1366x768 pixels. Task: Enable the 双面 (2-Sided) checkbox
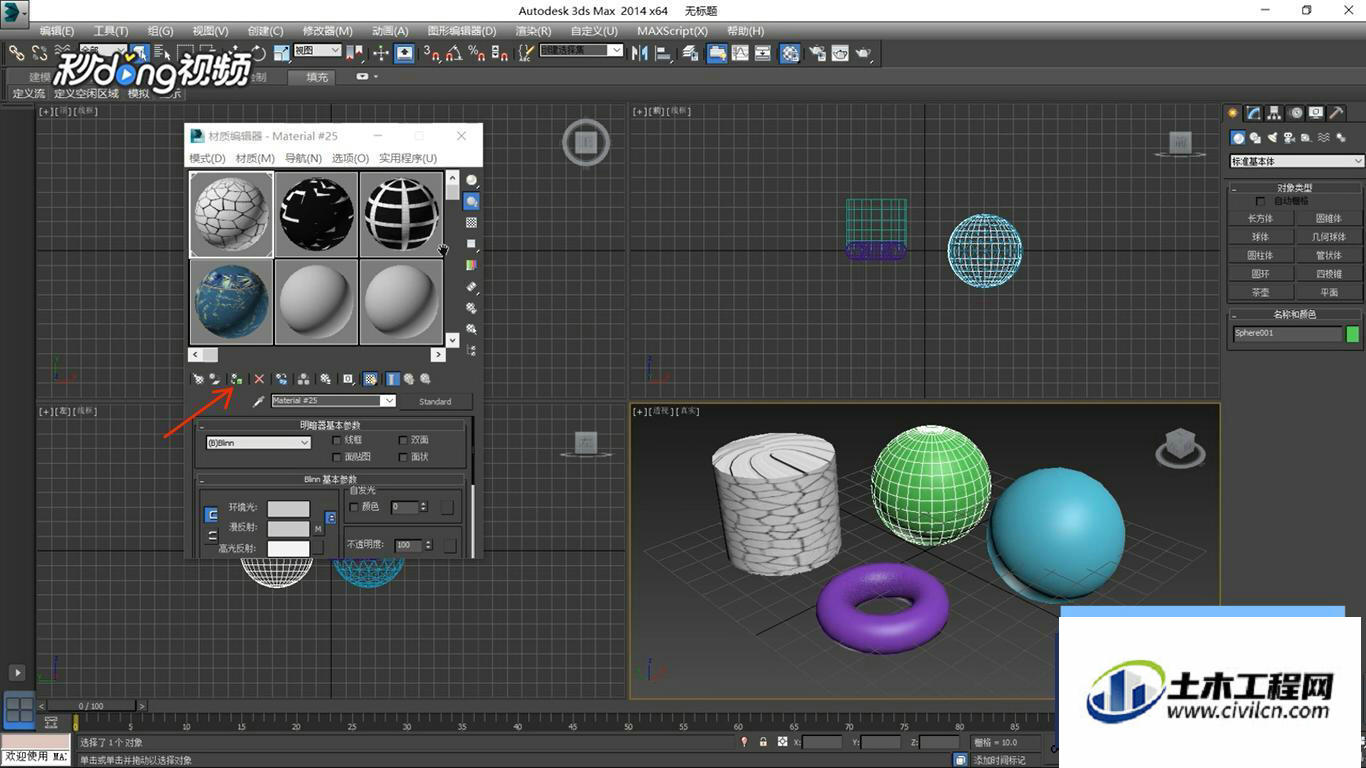403,440
